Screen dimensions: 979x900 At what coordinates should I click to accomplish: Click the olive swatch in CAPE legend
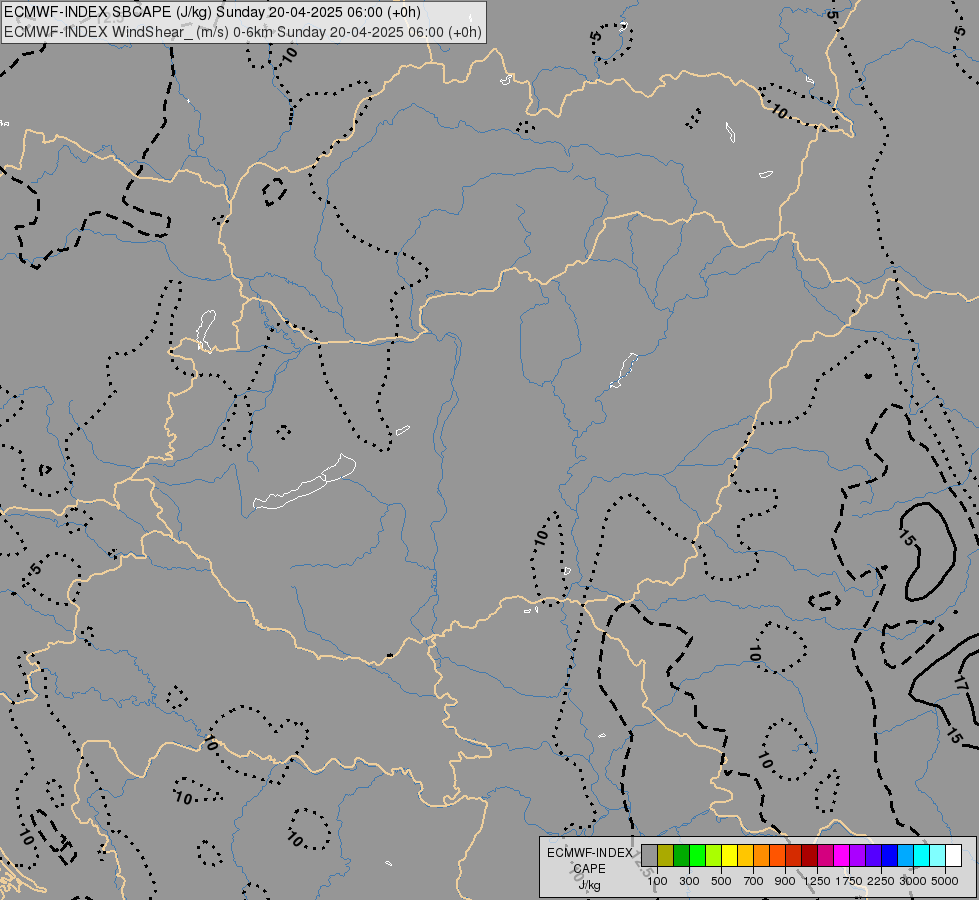click(666, 855)
